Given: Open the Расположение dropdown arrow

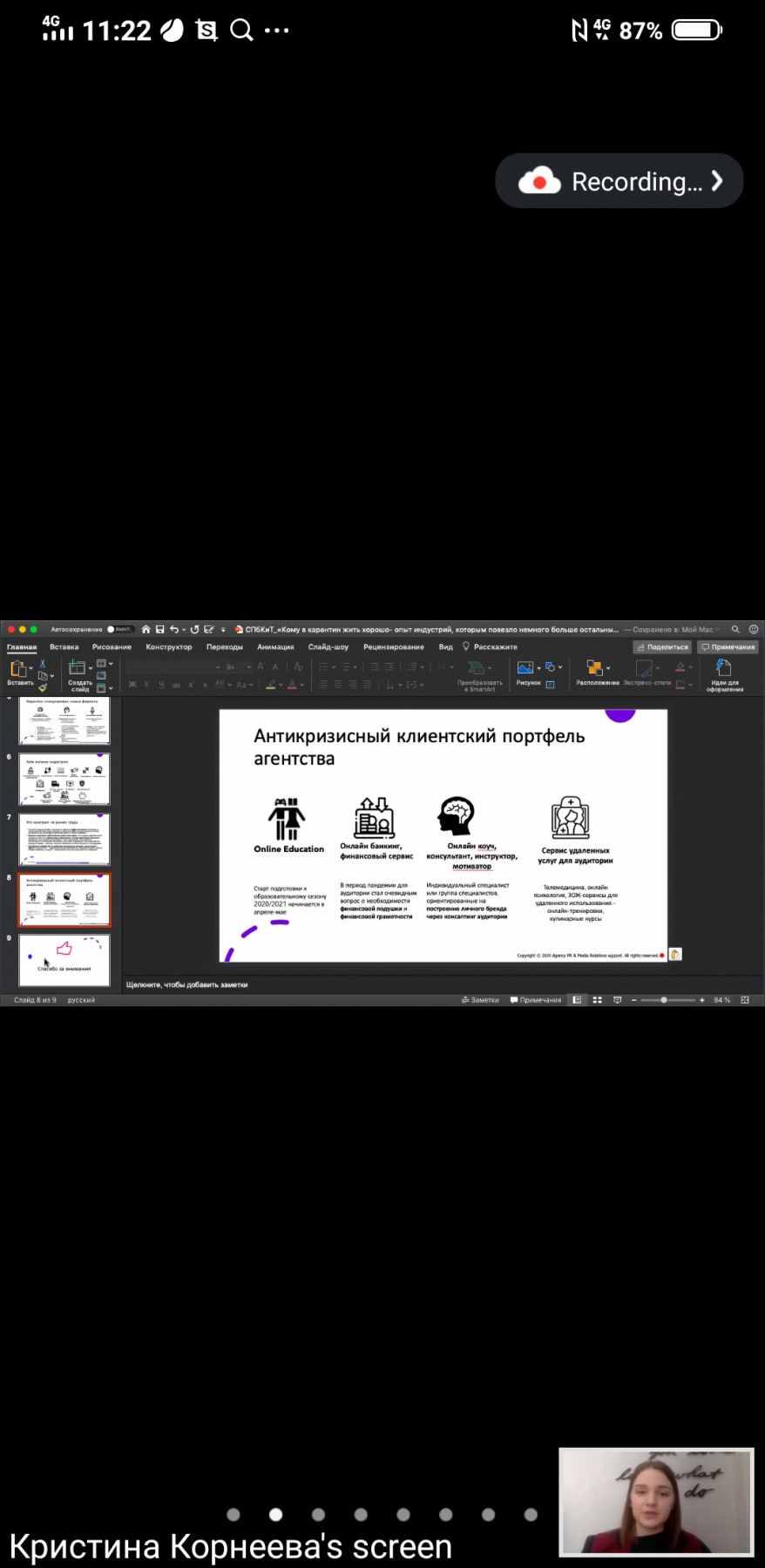Looking at the screenshot, I should click(x=607, y=668).
